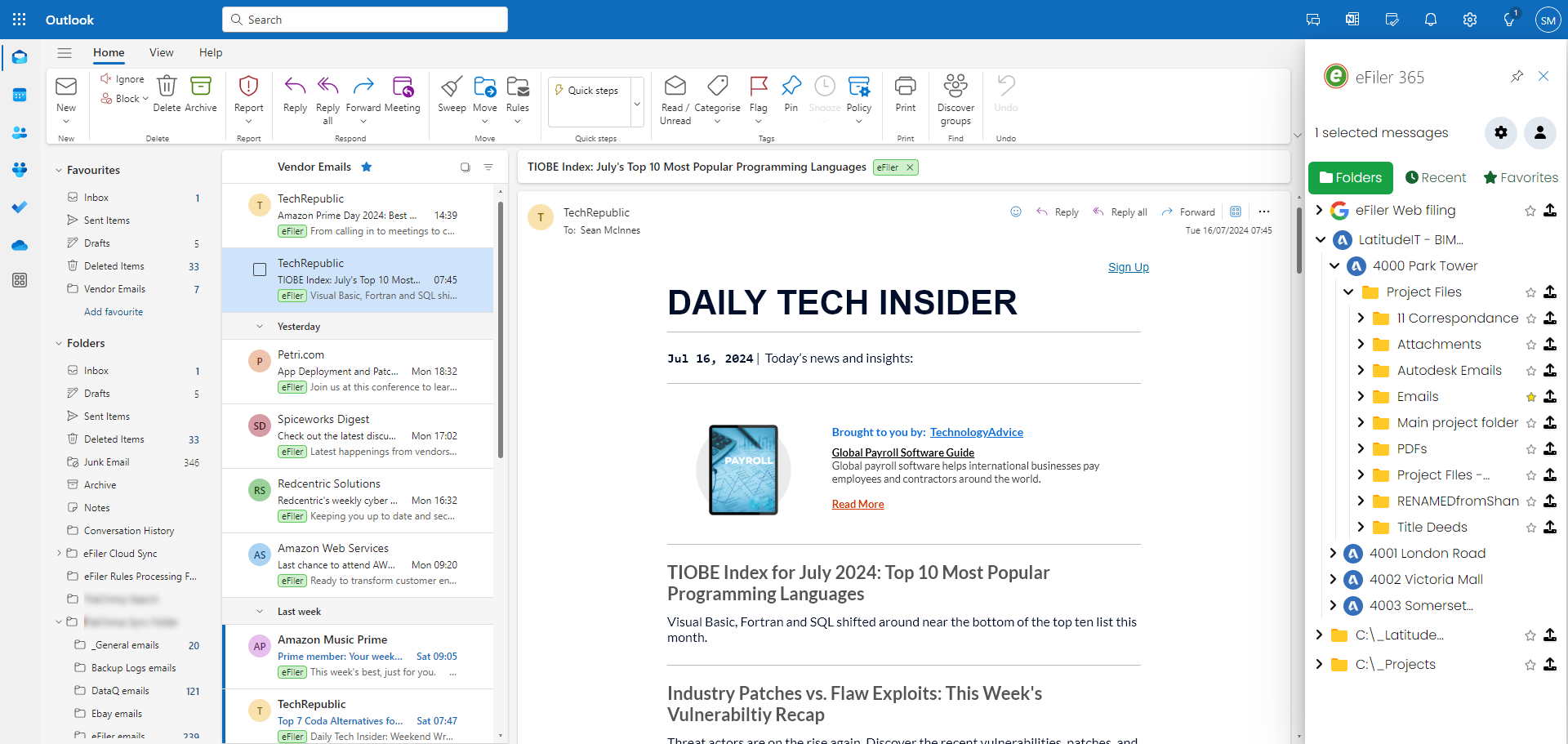This screenshot has width=1568, height=744.
Task: Unfavorite the Emails folder star
Action: point(1531,397)
